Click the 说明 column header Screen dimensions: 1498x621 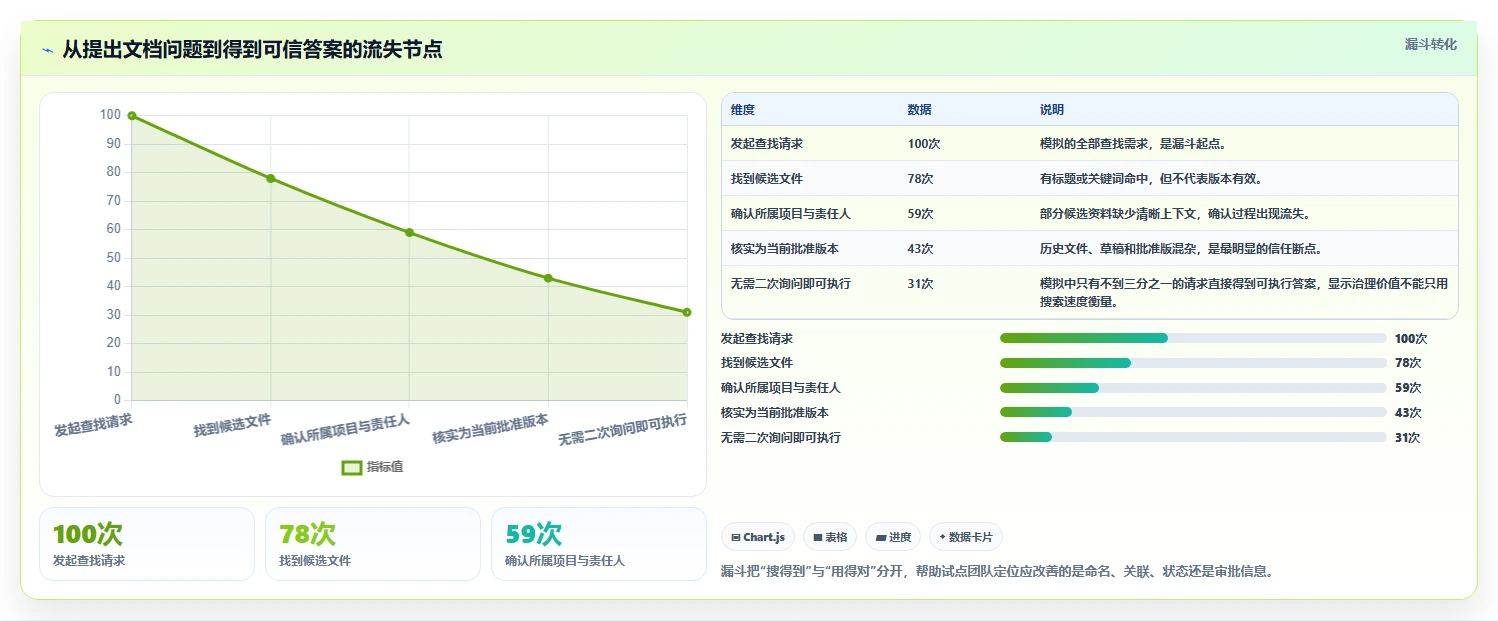(x=1052, y=110)
